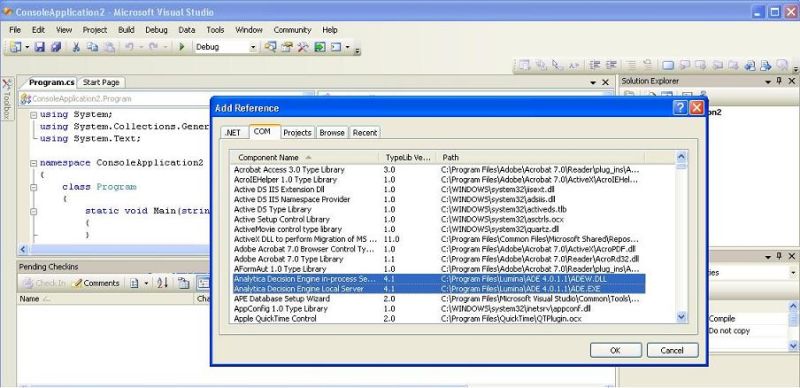Click the Add Reference help question icon

(x=680, y=108)
